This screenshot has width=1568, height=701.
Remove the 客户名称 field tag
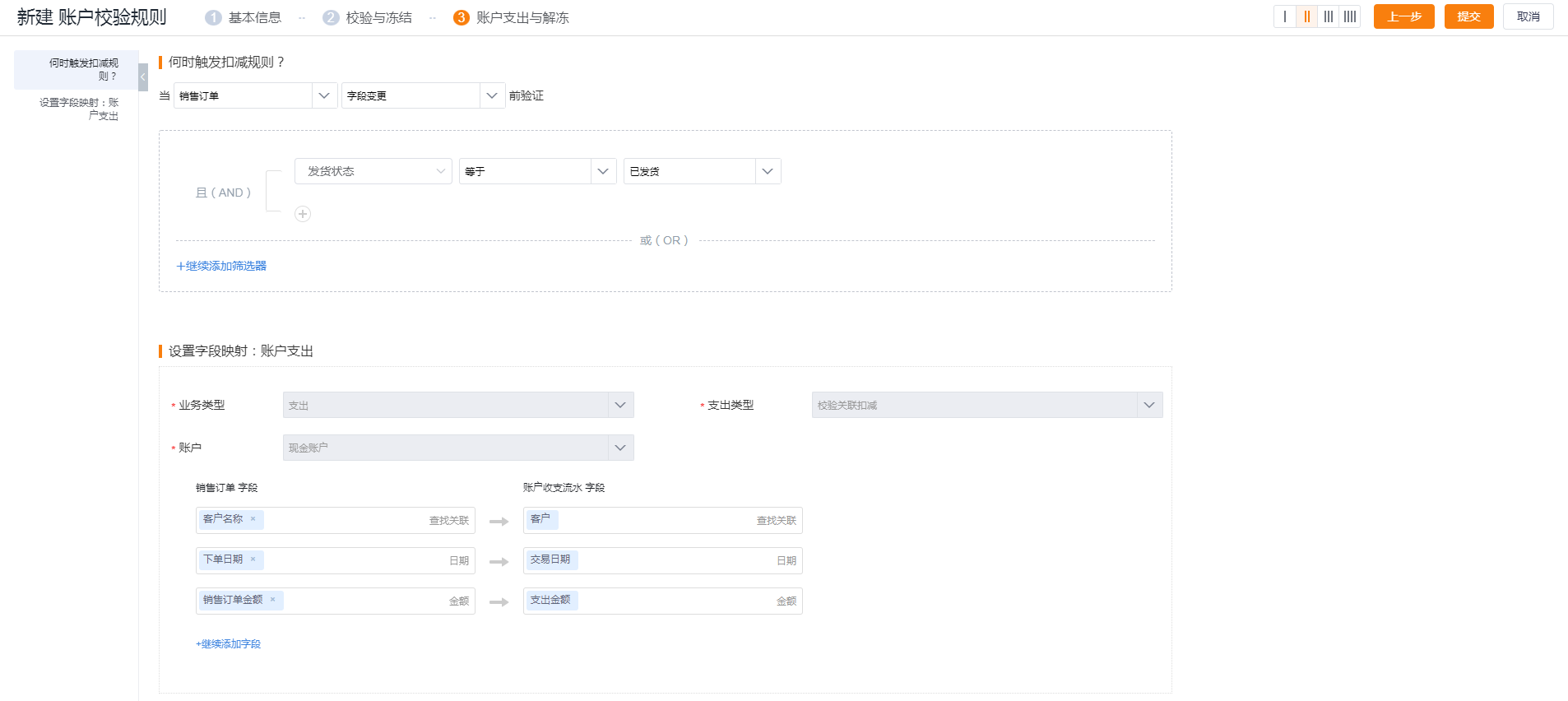[x=253, y=519]
